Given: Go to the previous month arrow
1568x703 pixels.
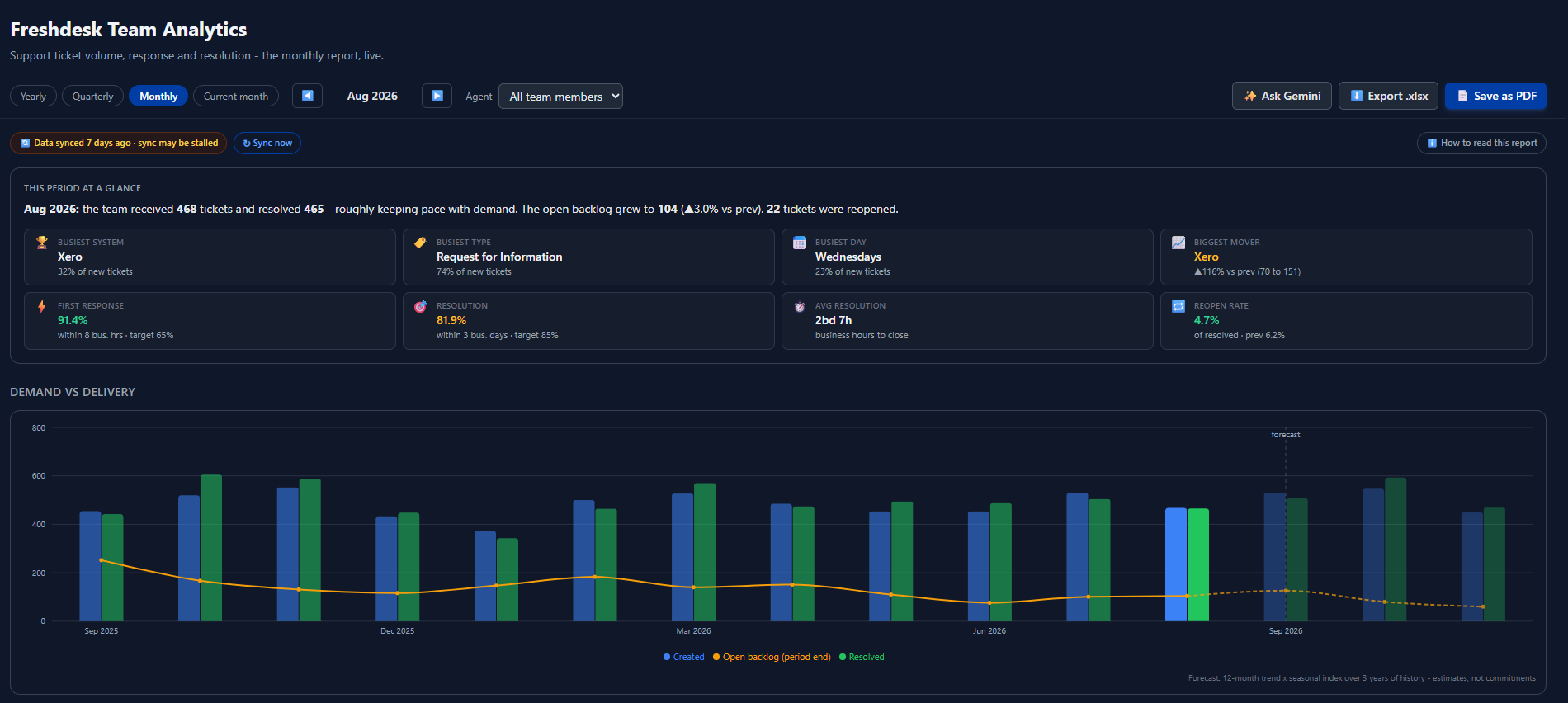Looking at the screenshot, I should click(x=307, y=96).
